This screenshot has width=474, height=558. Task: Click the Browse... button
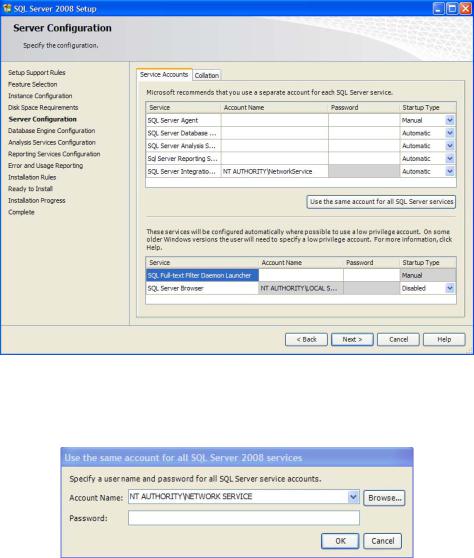[x=384, y=498]
